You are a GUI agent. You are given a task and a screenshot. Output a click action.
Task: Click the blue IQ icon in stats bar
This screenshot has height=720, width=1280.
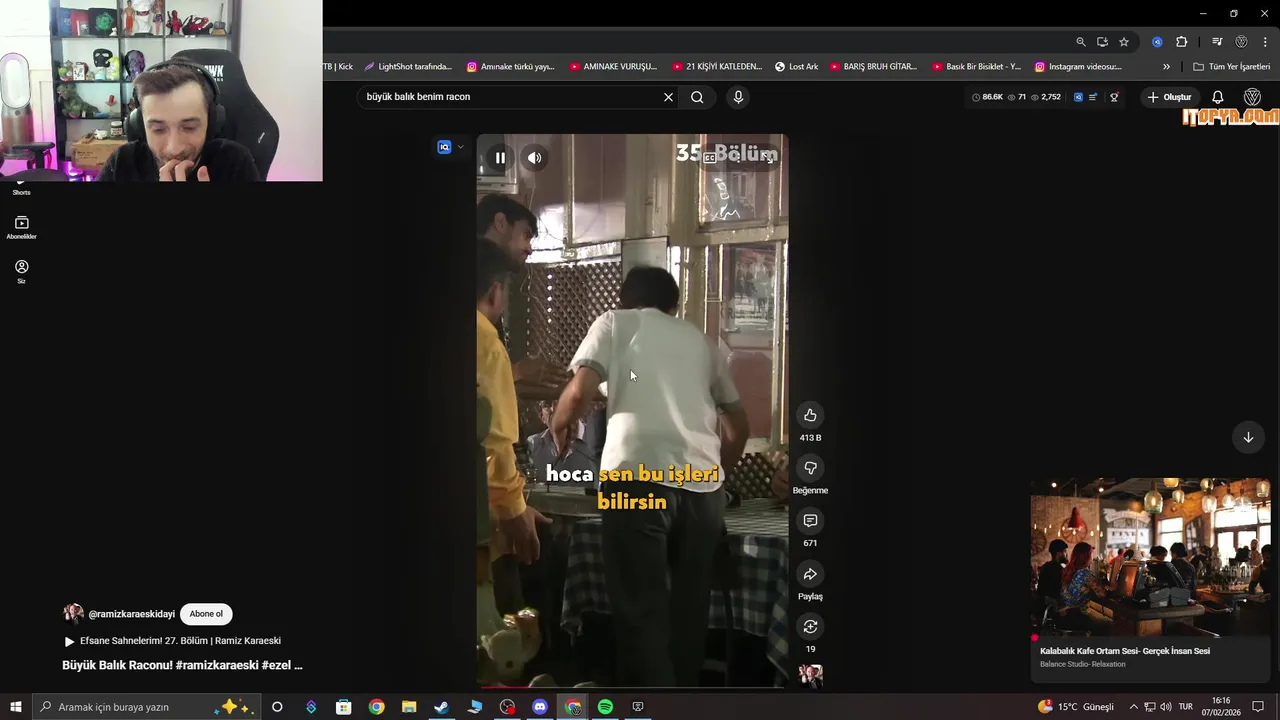click(1078, 97)
